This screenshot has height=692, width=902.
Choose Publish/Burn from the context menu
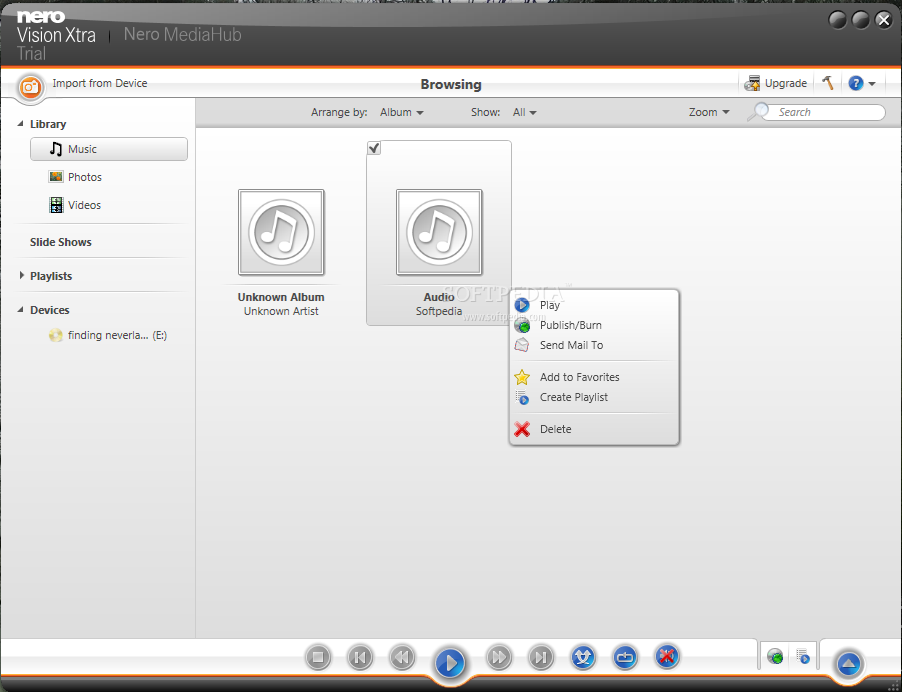pyautogui.click(x=594, y=326)
